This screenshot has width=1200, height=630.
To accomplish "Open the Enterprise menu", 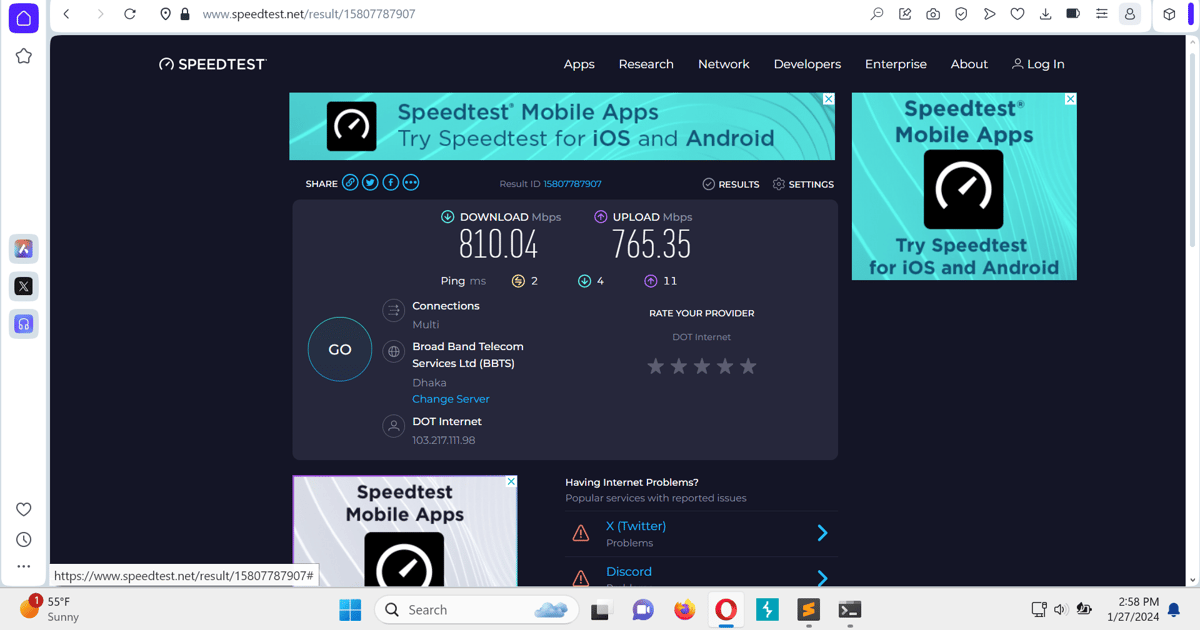I will click(896, 64).
